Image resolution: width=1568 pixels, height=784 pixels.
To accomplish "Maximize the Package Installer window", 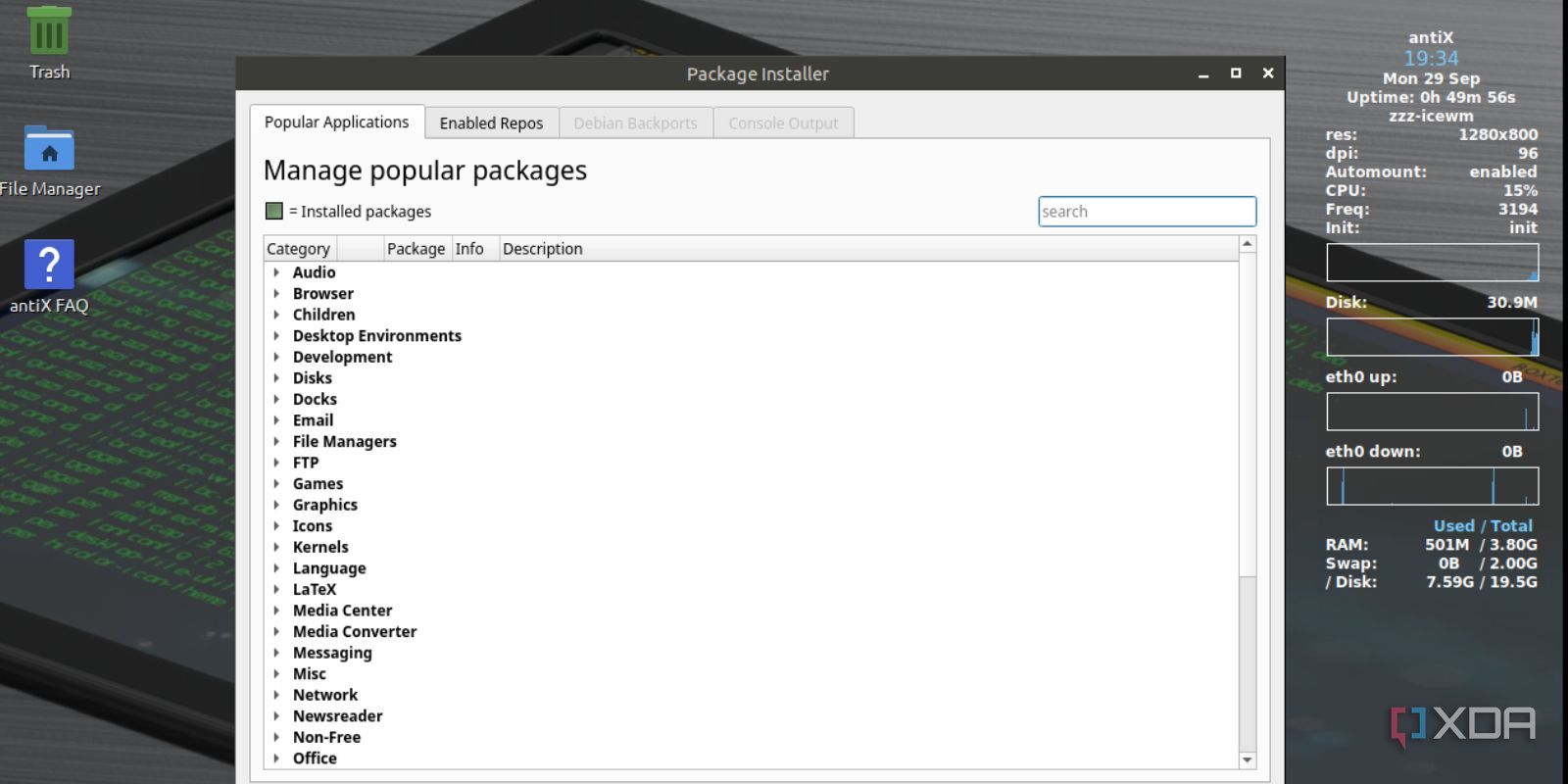I will tap(1236, 73).
